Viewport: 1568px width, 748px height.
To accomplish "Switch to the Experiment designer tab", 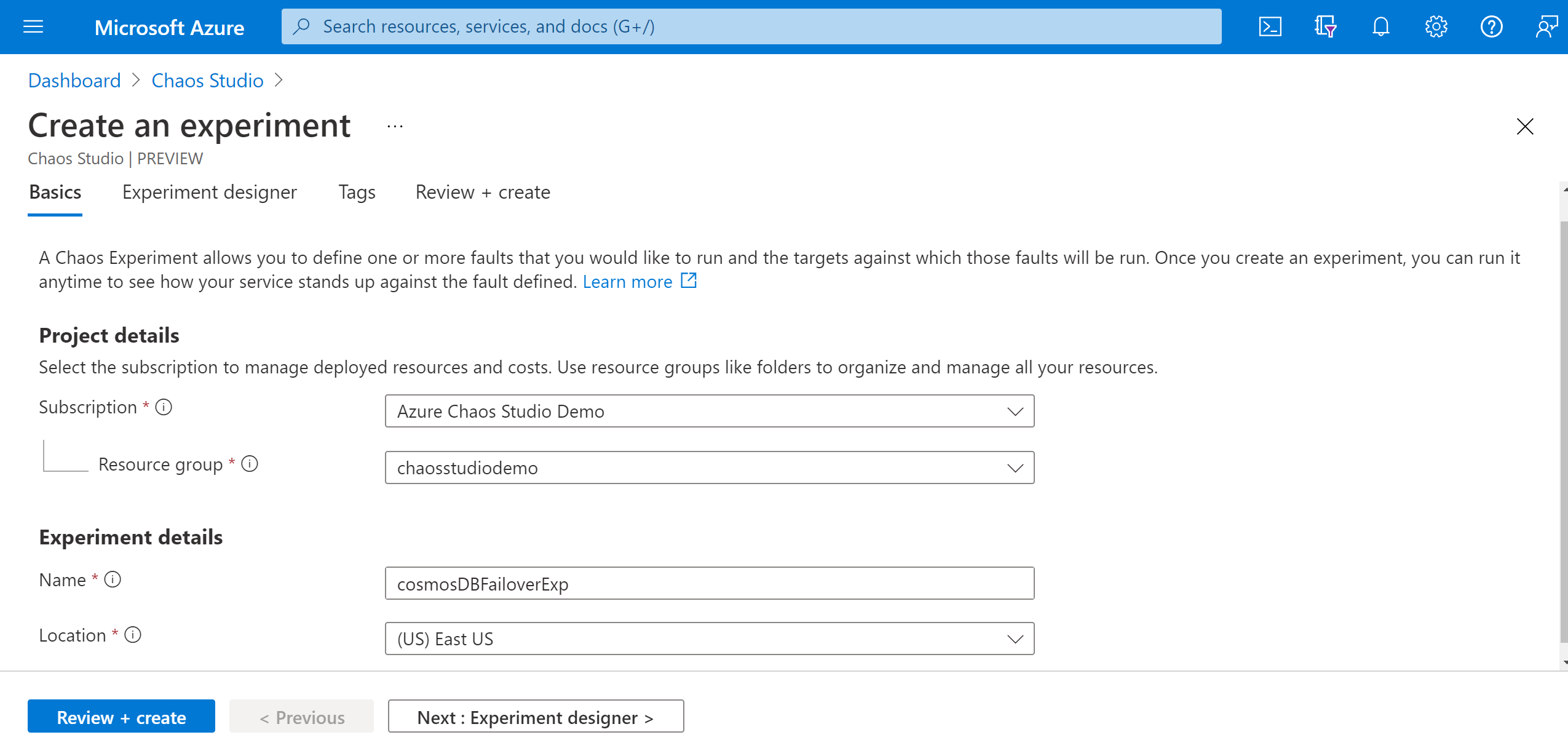I will coord(208,192).
